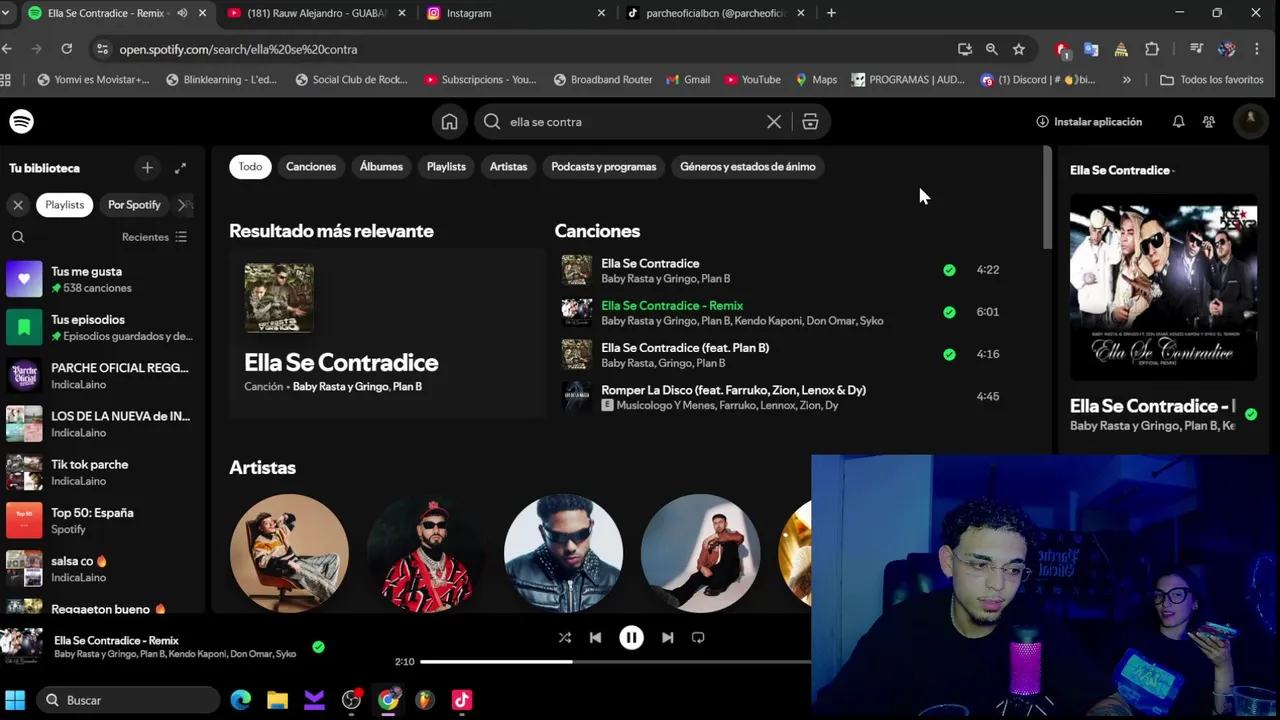Screen dimensions: 1280x720
Task: Toggle saved checkmark in now-playing bar
Action: (318, 647)
